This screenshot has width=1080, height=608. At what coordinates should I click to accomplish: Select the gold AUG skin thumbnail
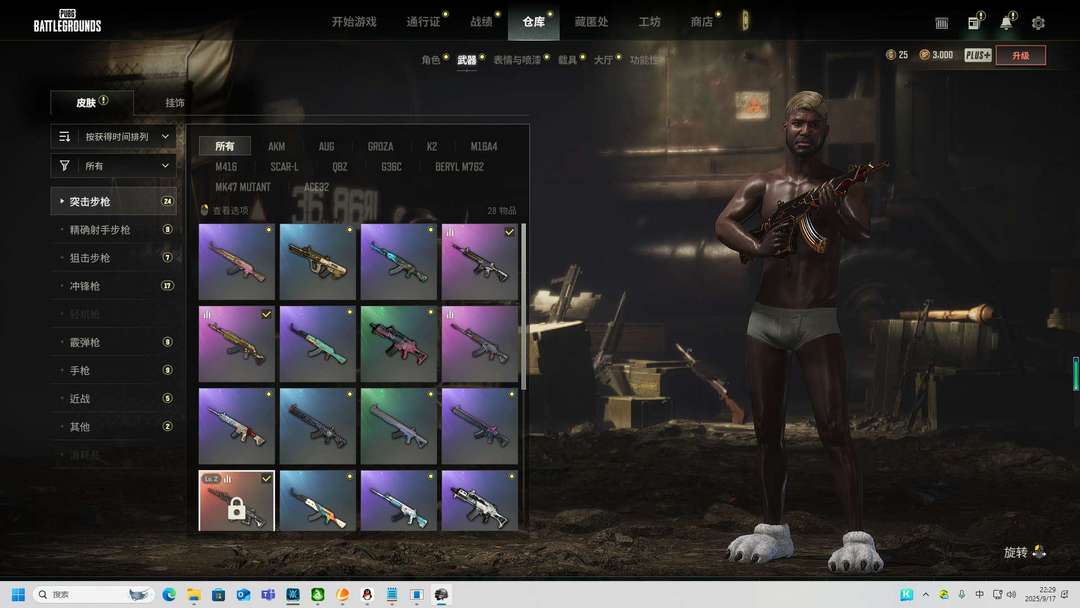(x=318, y=262)
